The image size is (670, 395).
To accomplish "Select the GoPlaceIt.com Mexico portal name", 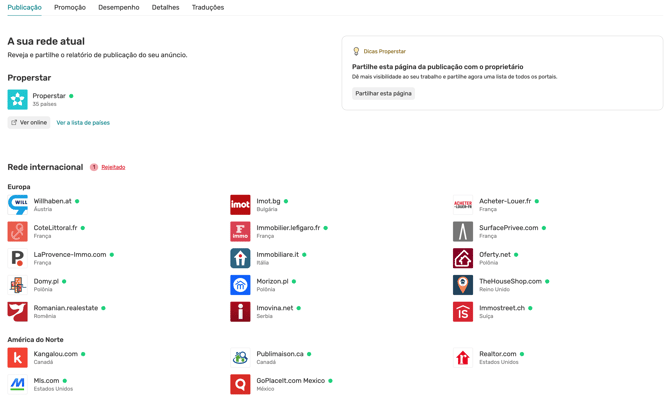I will [291, 380].
